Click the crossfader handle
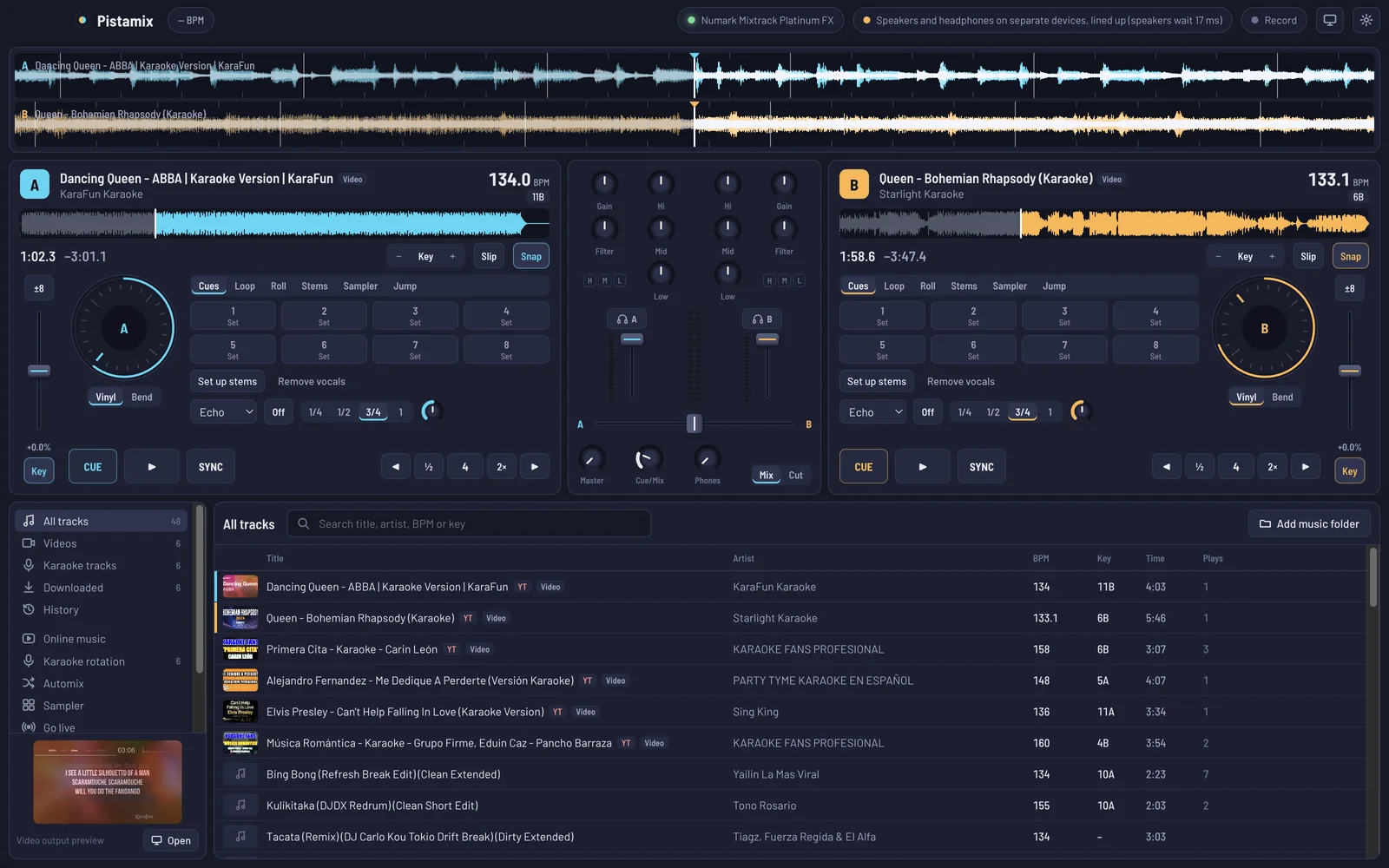Viewport: 1389px width, 868px height. [694, 424]
